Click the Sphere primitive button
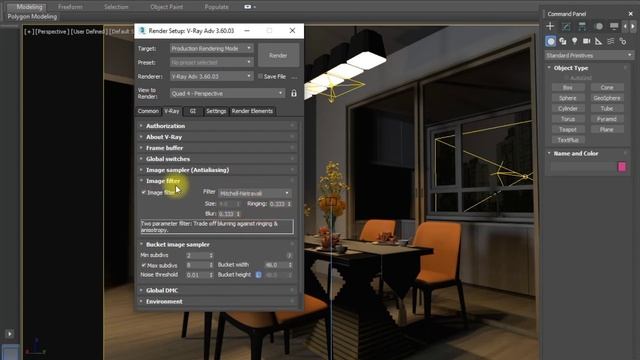Viewport: 640px width, 360px height. pyautogui.click(x=568, y=98)
